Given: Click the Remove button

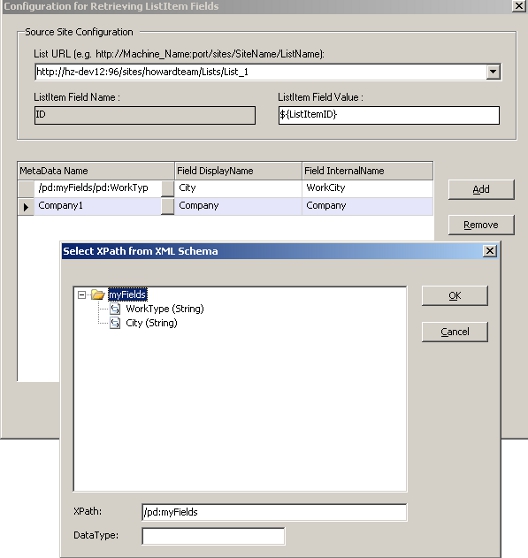Looking at the screenshot, I should 481,225.
